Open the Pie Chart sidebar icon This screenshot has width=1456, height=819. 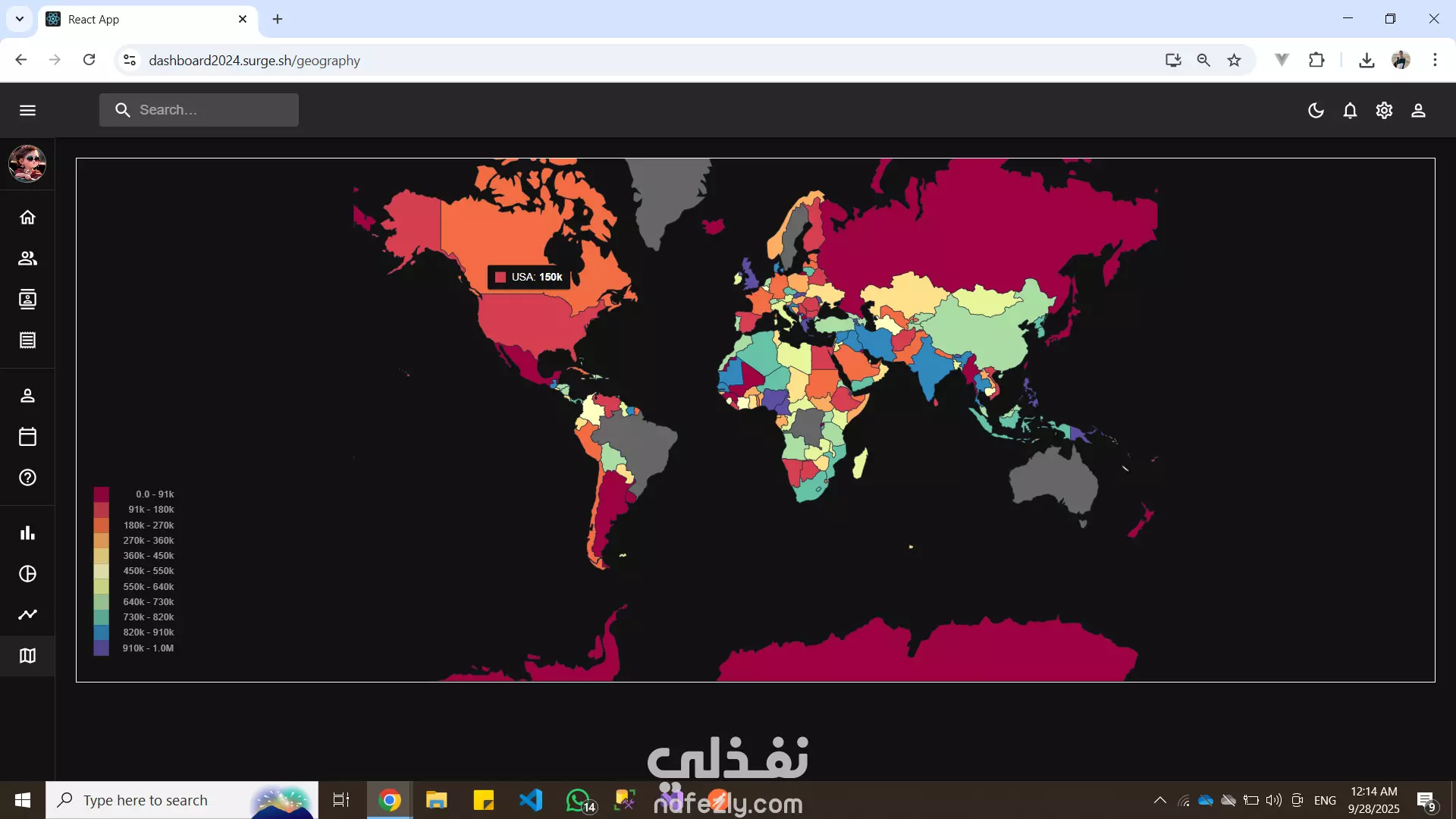(x=28, y=574)
